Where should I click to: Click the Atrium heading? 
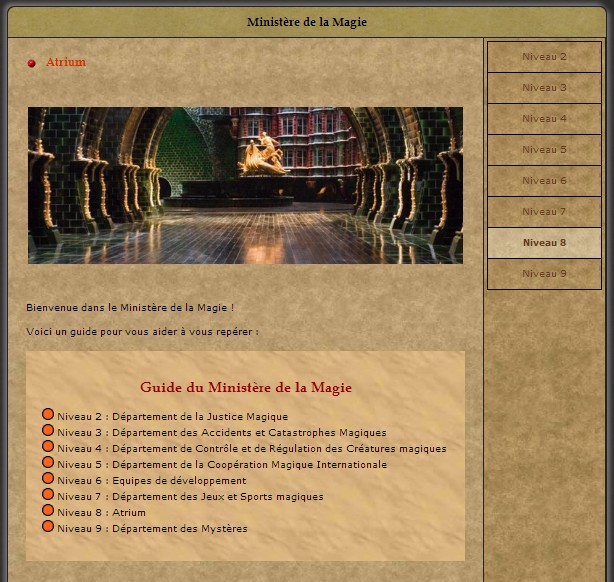[66, 62]
